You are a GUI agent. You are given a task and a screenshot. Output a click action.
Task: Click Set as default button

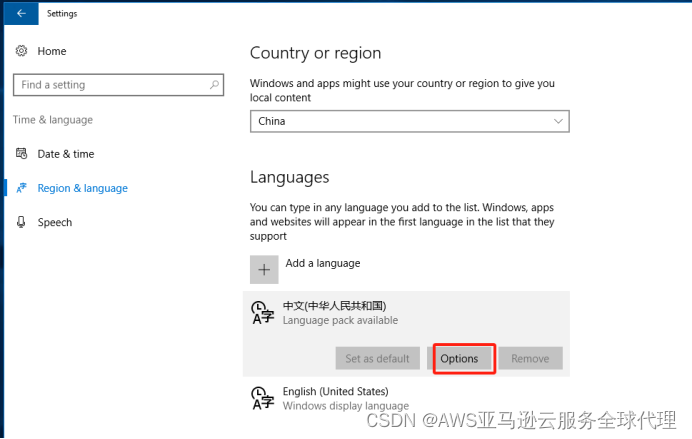377,358
